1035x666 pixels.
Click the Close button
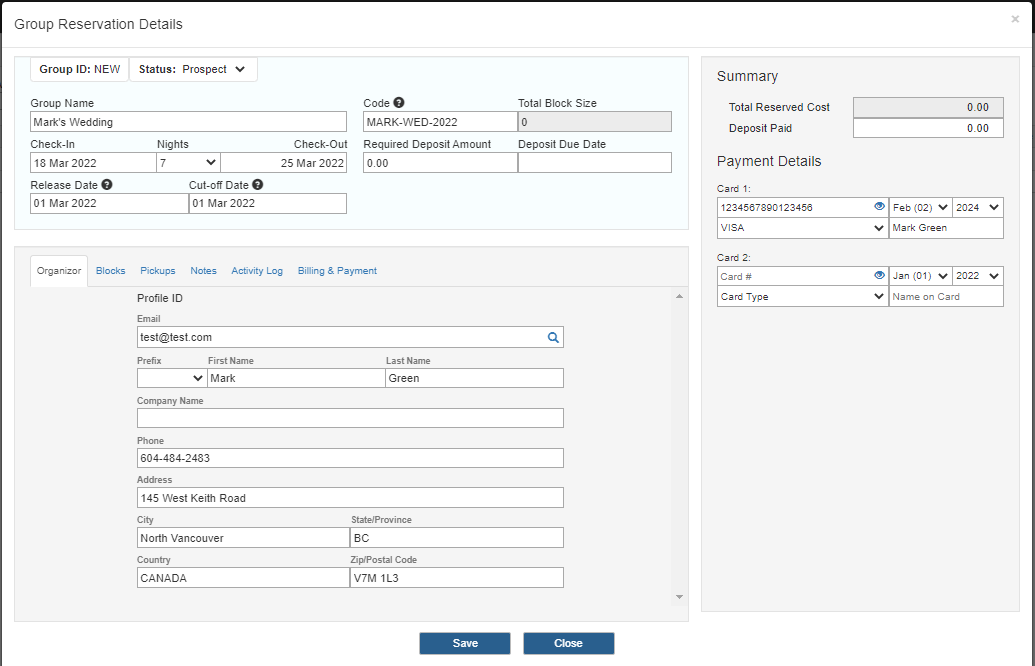[x=568, y=644]
